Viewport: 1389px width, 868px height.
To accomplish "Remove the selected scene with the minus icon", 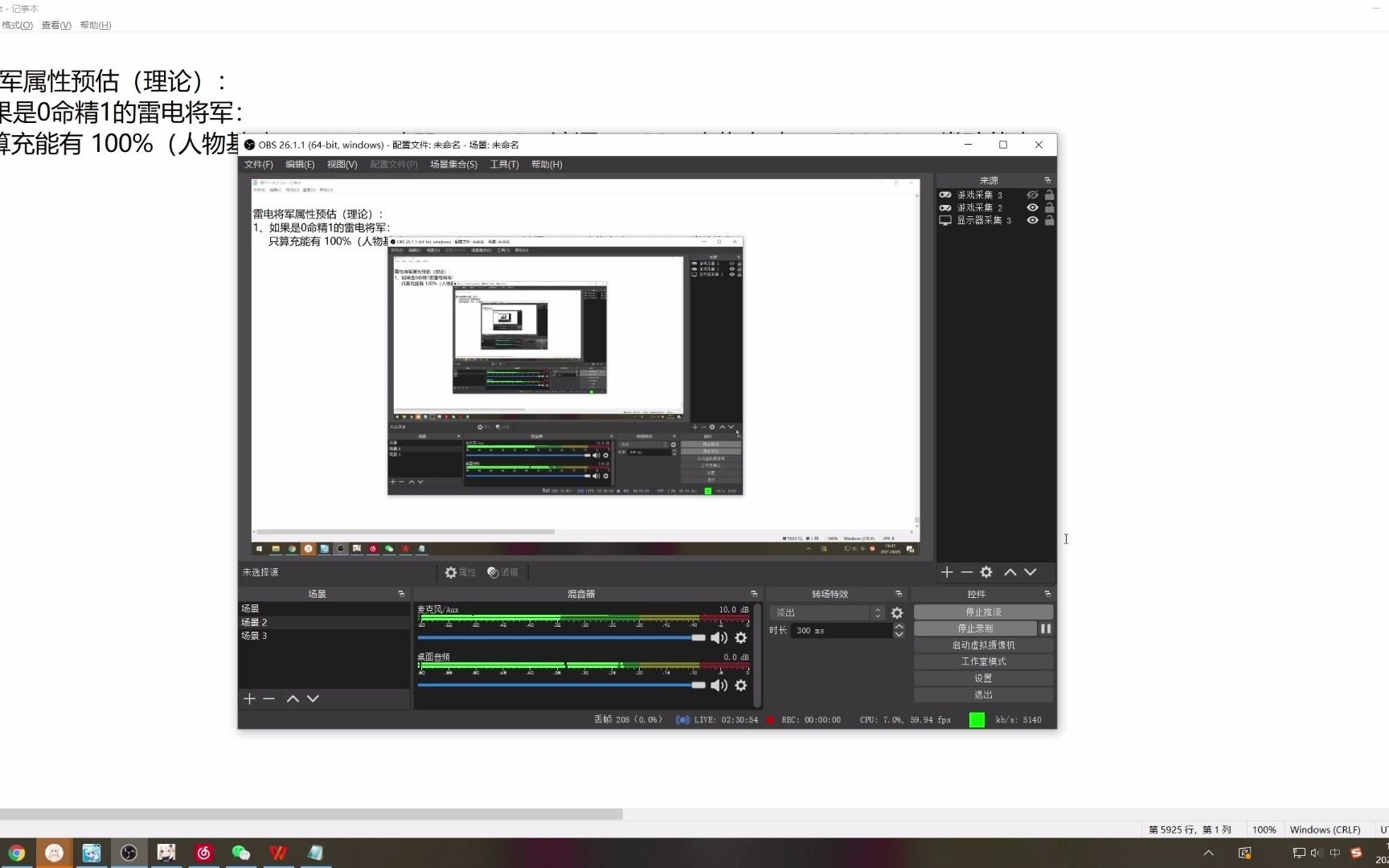I will tap(268, 698).
